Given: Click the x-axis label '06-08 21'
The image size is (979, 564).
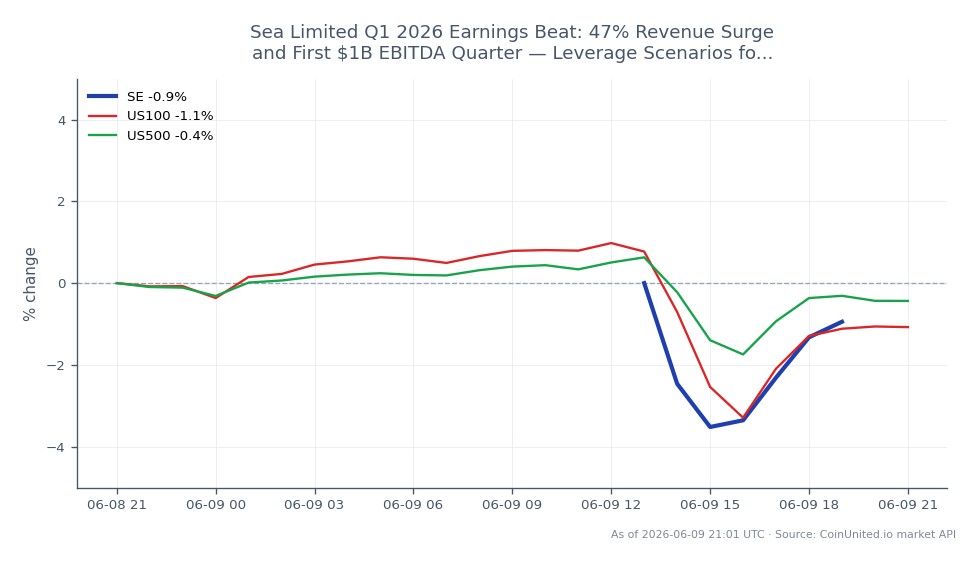Looking at the screenshot, I should click(x=117, y=505).
